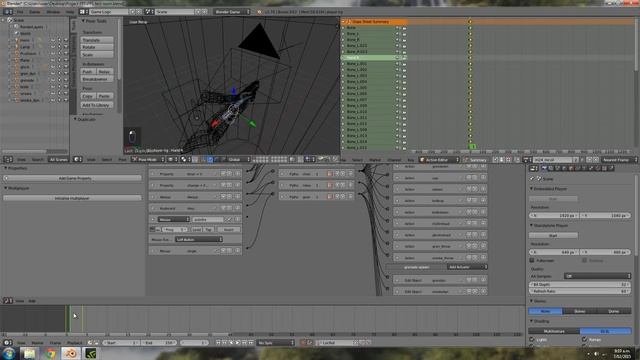Adjust the Bit Depth slider field
The width and height of the screenshot is (640, 360).
(x=580, y=284)
